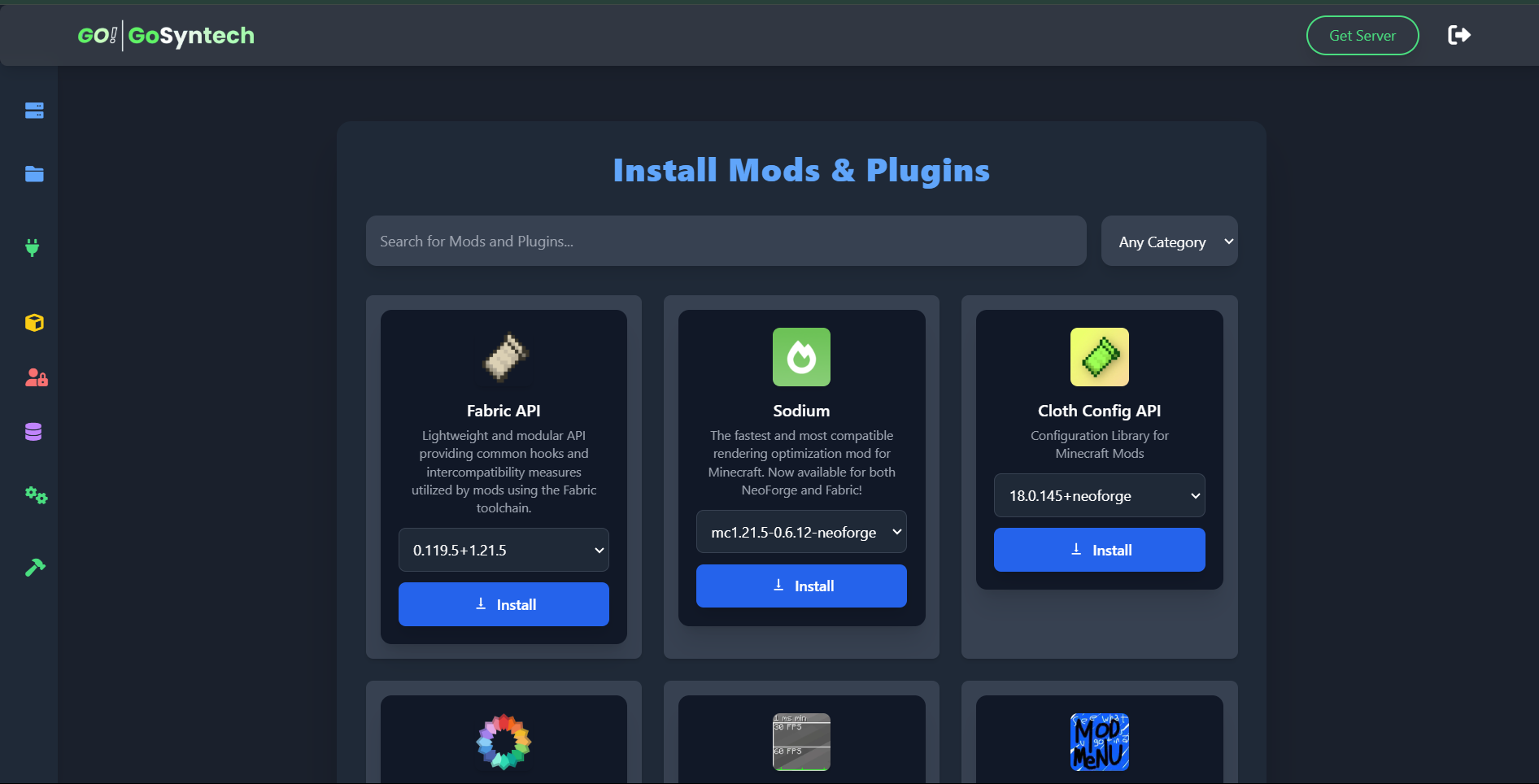Click the Cloth Config API title
Screen dimensions: 1539x784
pos(1100,411)
